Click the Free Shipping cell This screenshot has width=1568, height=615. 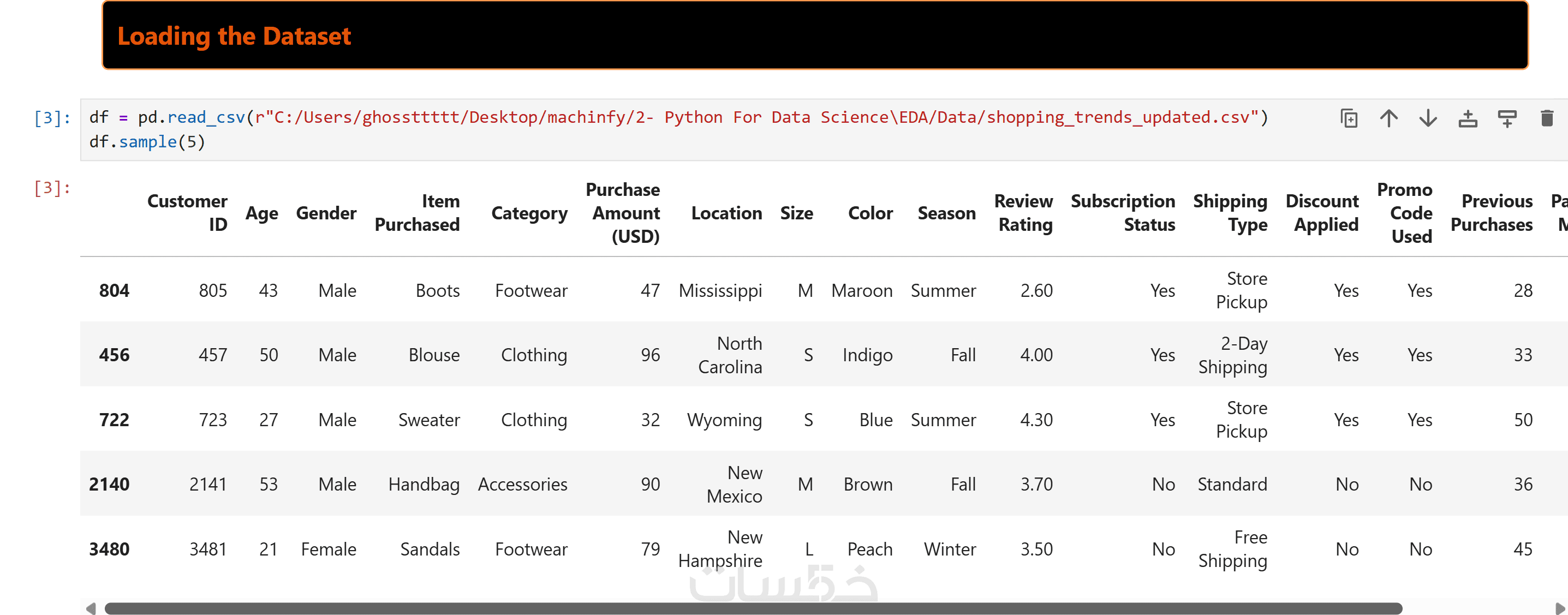[1233, 548]
